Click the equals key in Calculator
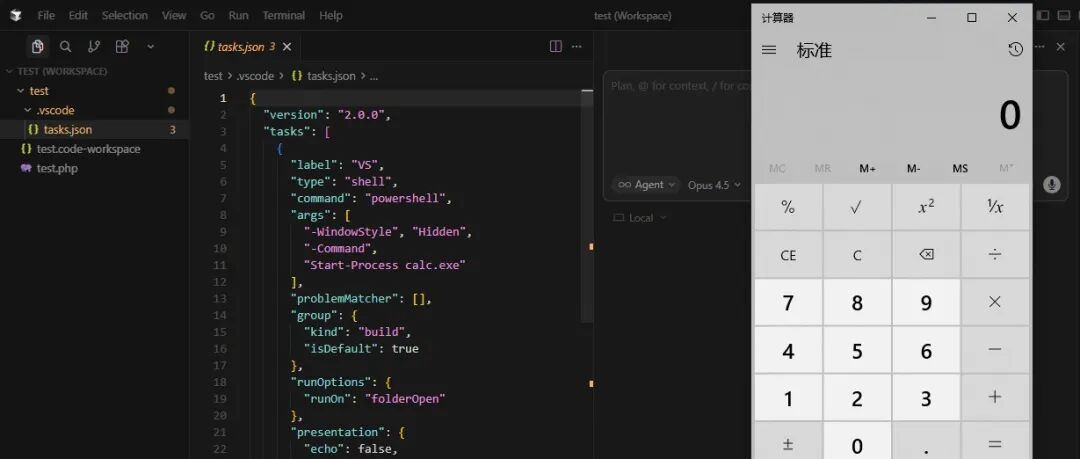The height and width of the screenshot is (459, 1080). (995, 441)
